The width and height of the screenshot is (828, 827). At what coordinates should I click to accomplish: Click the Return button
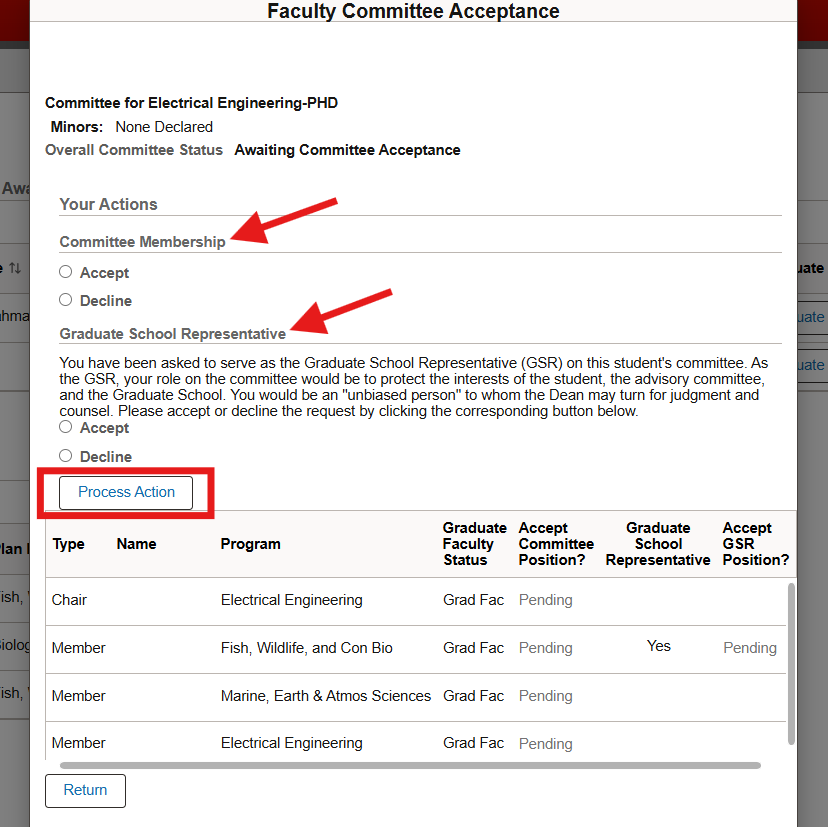(x=84, y=790)
